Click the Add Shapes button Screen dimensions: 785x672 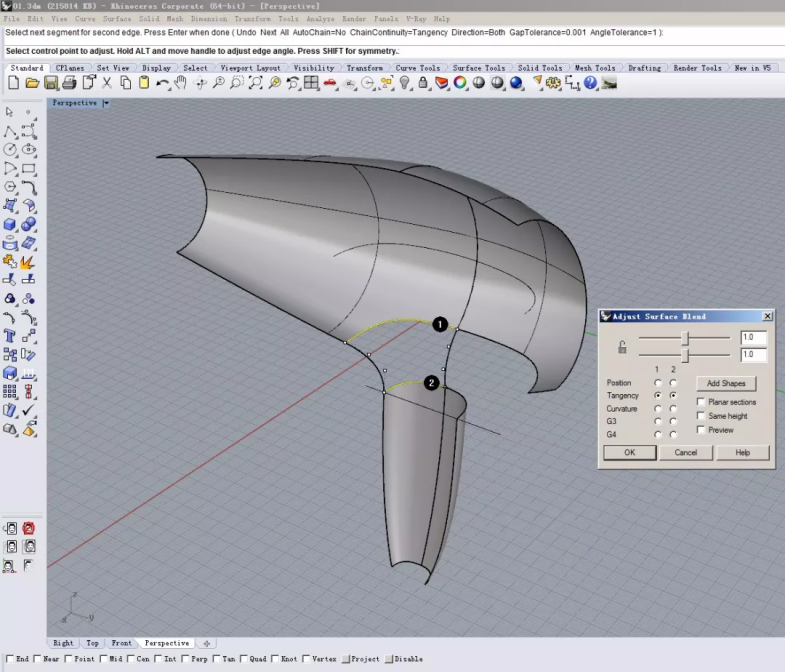726,383
